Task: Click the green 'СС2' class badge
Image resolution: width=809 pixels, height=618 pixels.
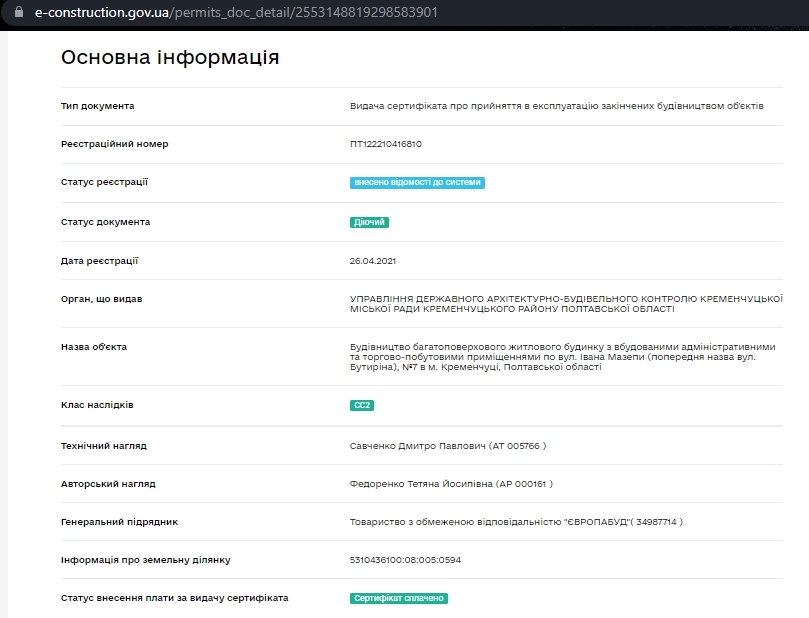Action: tap(362, 405)
